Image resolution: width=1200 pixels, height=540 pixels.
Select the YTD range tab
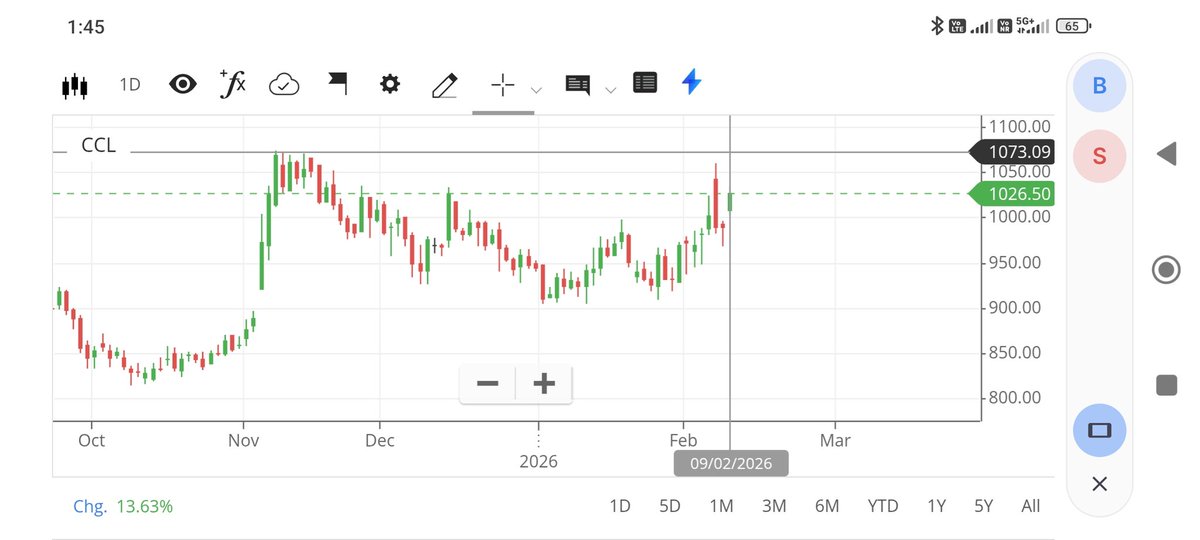point(883,506)
